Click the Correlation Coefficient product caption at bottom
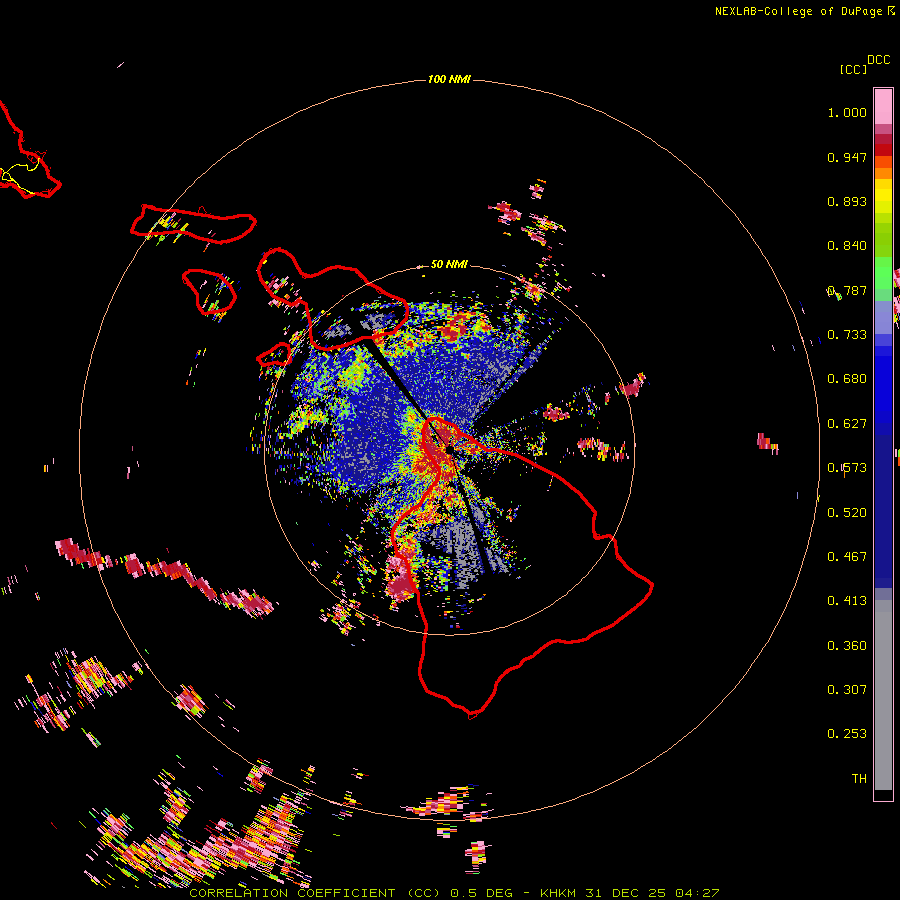The width and height of the screenshot is (900, 900). [x=453, y=893]
